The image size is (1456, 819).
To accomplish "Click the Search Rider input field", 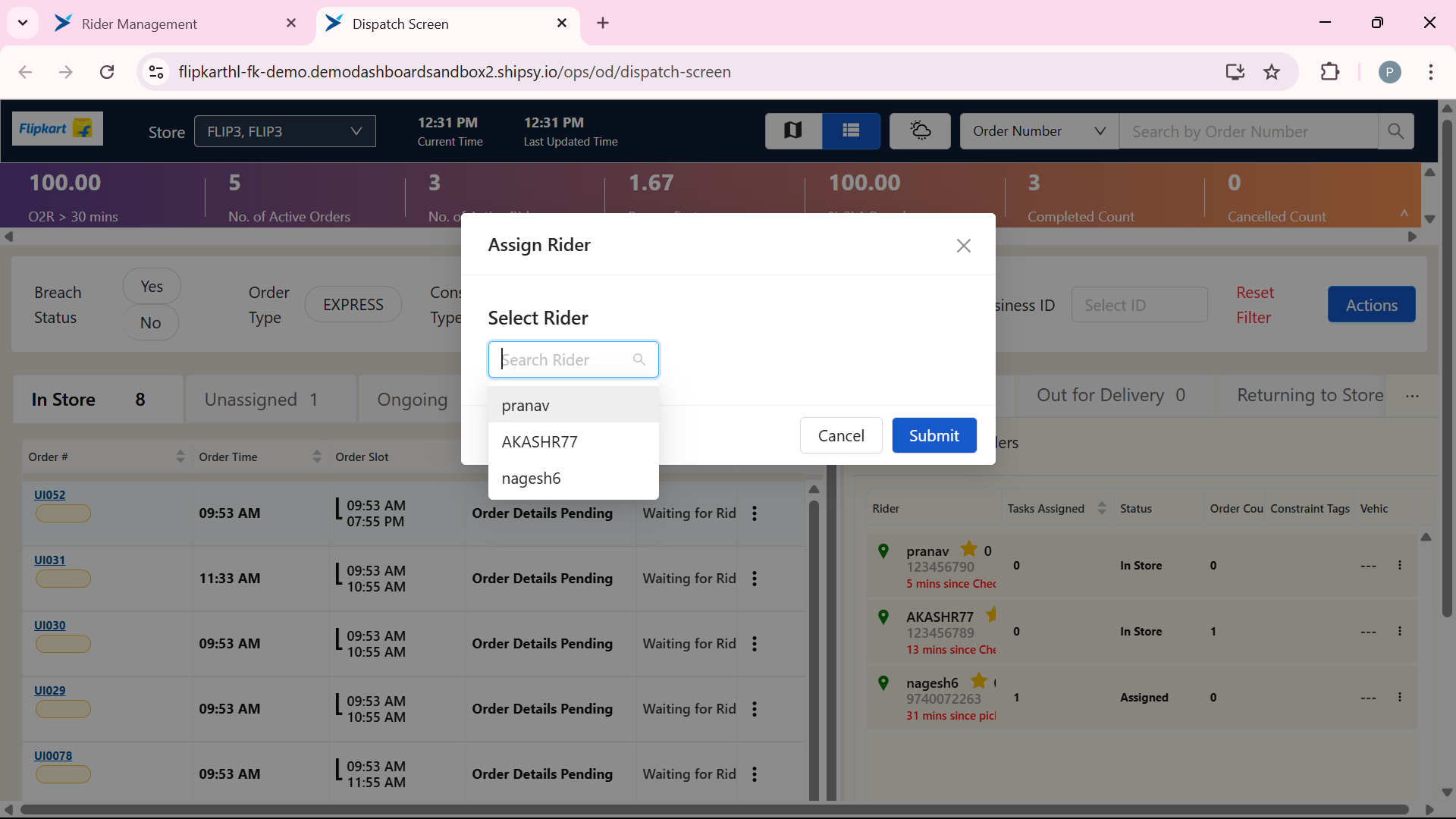I will (x=573, y=359).
